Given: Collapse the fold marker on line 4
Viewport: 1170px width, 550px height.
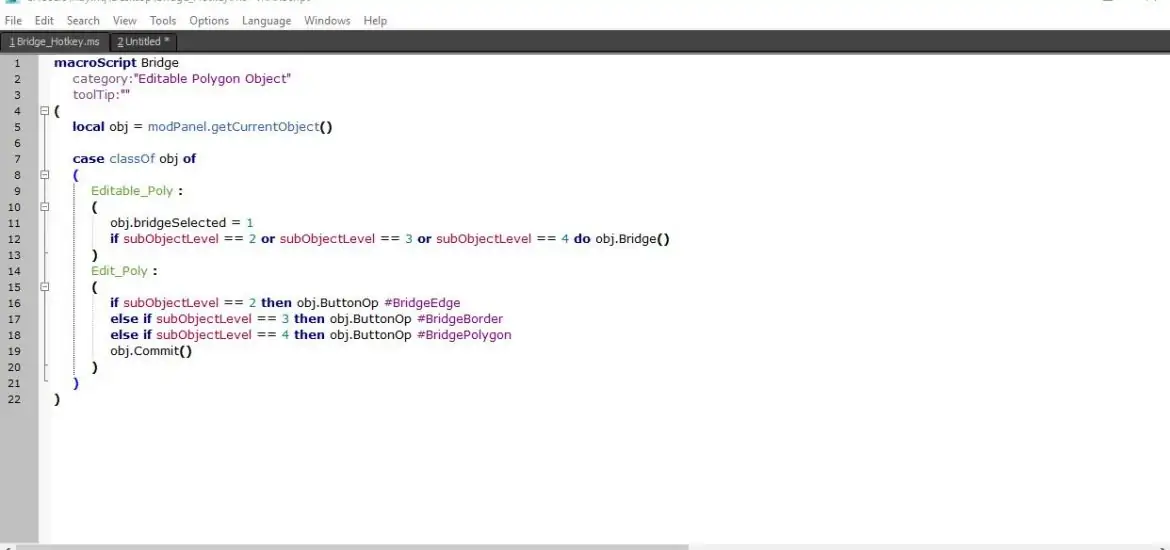Looking at the screenshot, I should [x=44, y=111].
